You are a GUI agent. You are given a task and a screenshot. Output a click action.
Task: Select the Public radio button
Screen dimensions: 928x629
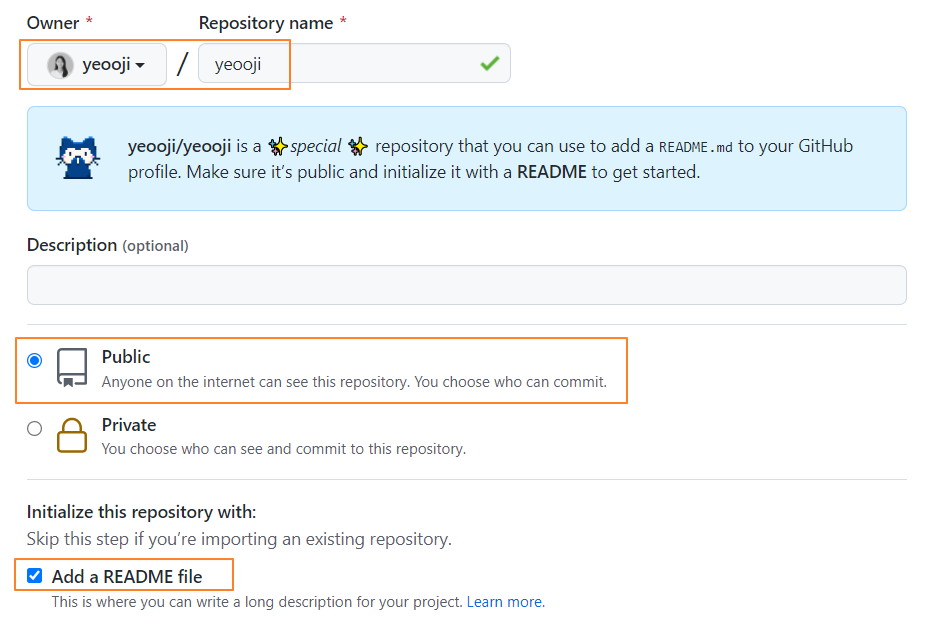35,360
